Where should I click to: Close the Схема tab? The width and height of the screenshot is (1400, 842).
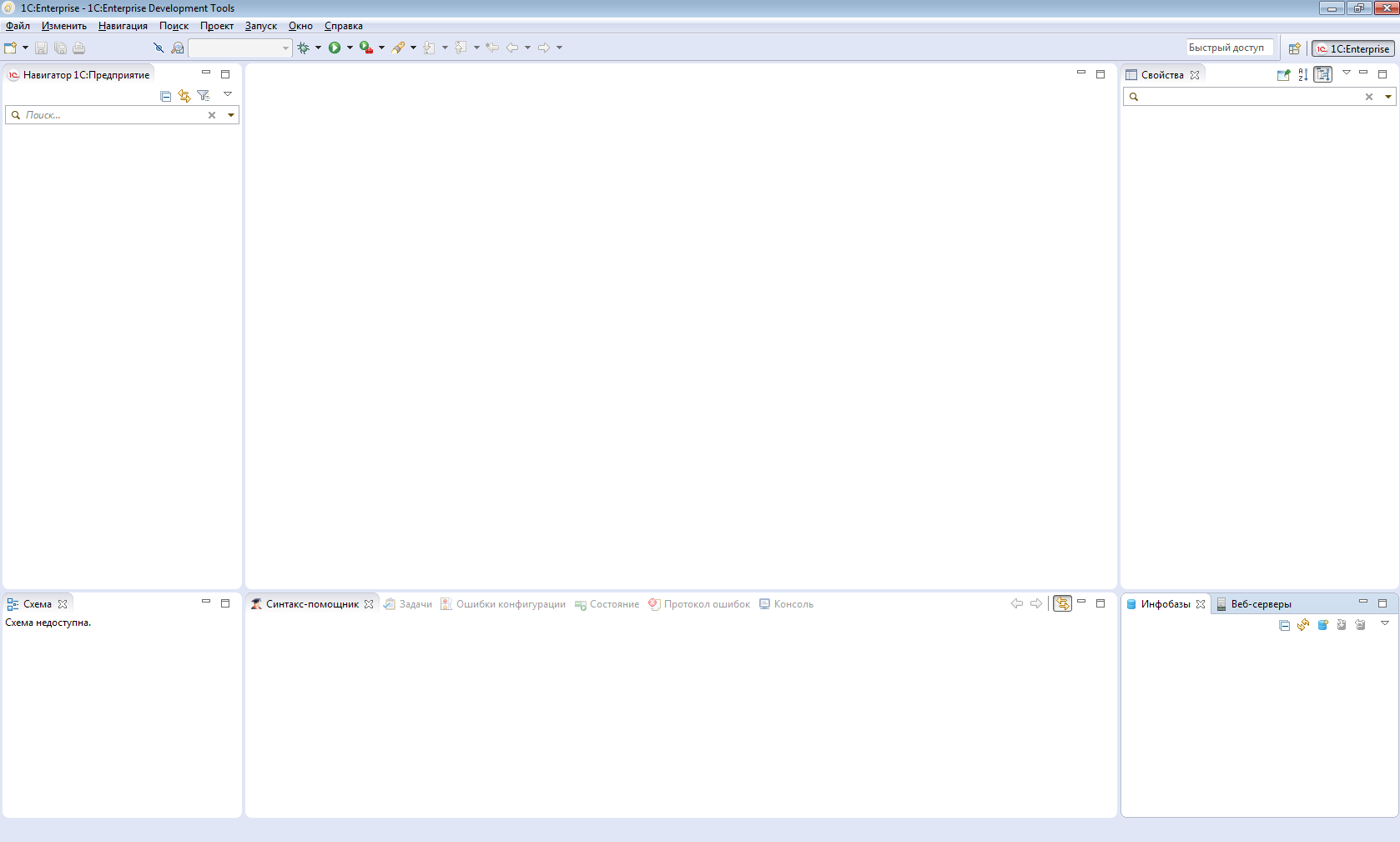[x=63, y=604]
